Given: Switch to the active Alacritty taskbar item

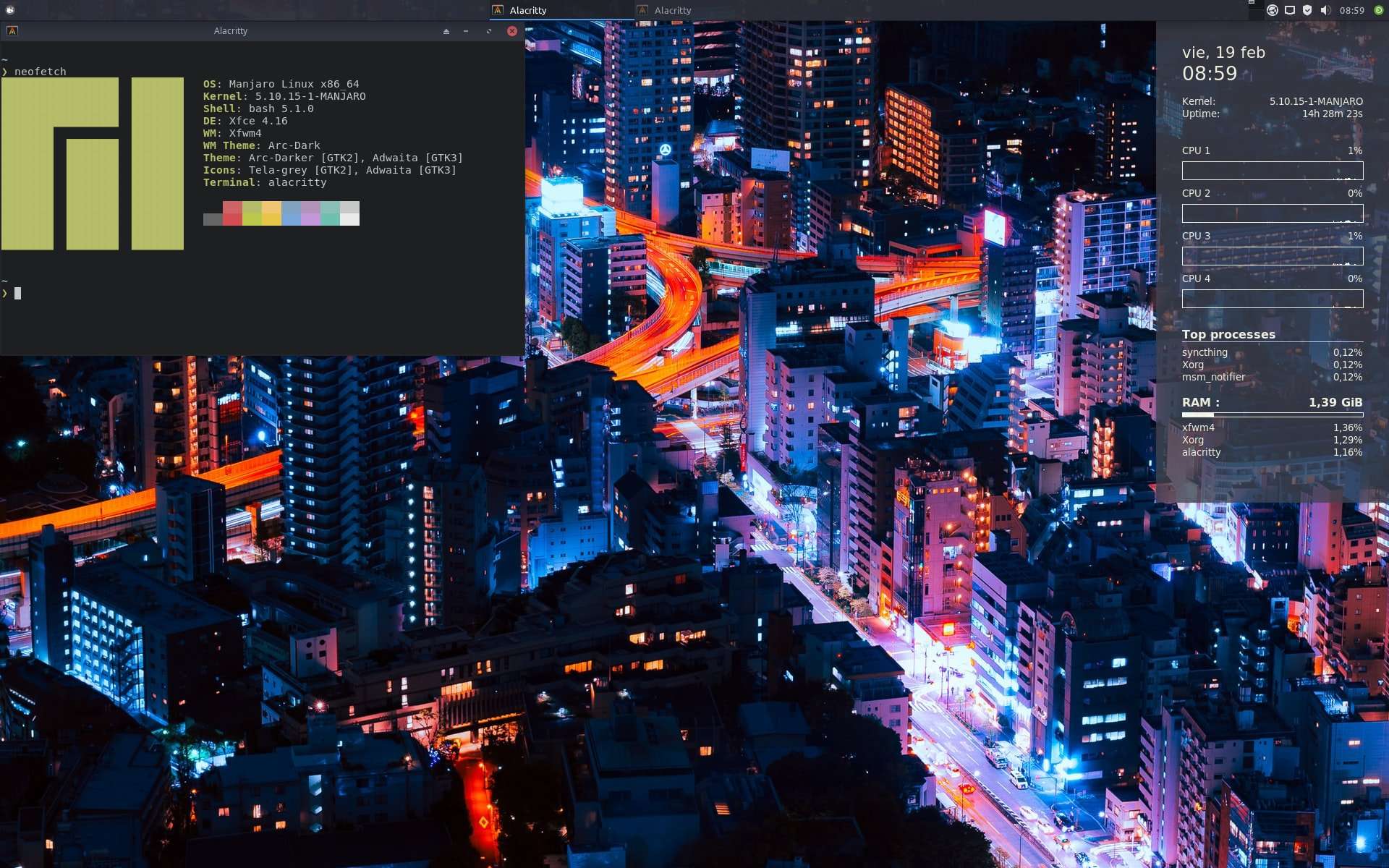Looking at the screenshot, I should (528, 10).
